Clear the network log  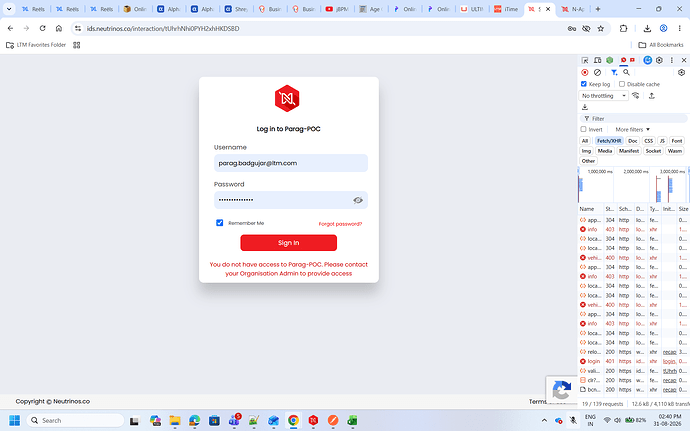pyautogui.click(x=597, y=72)
